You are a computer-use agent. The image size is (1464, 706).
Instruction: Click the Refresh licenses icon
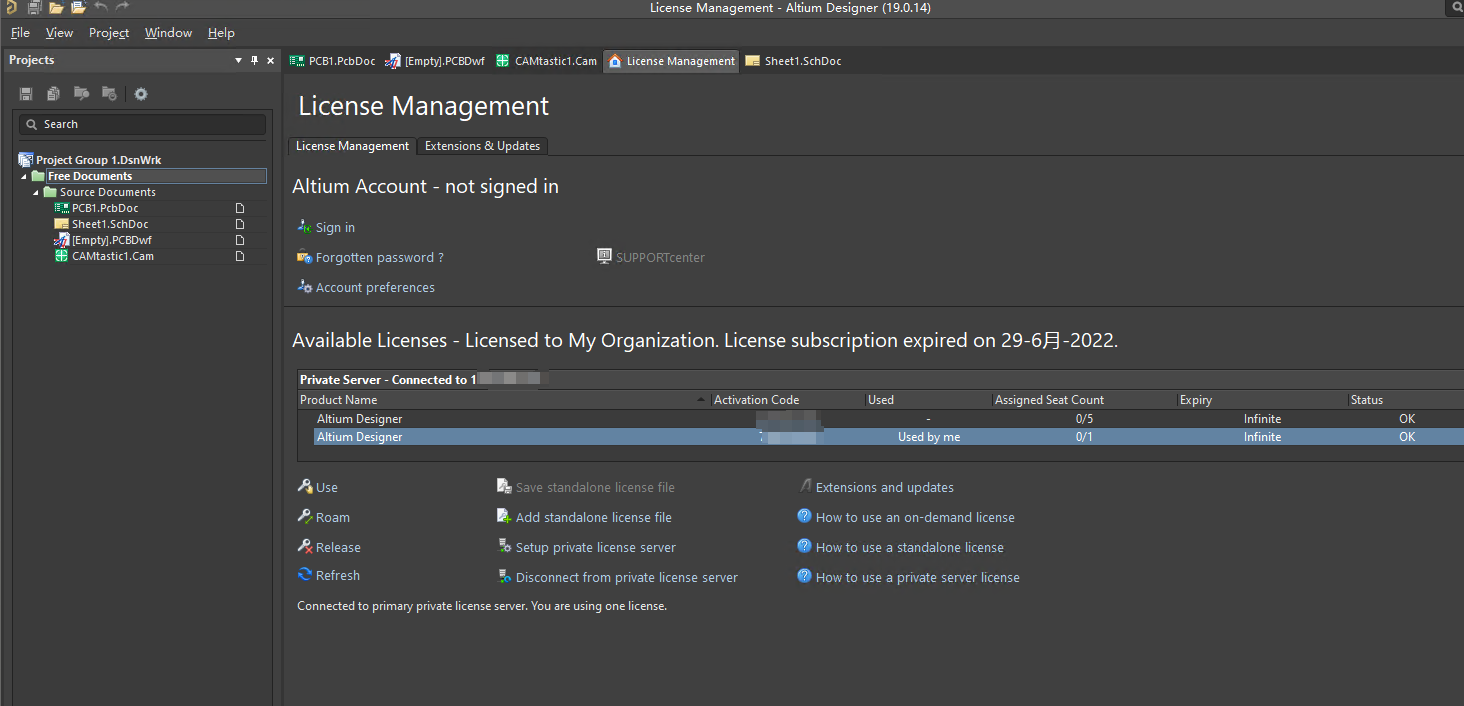pyautogui.click(x=305, y=575)
